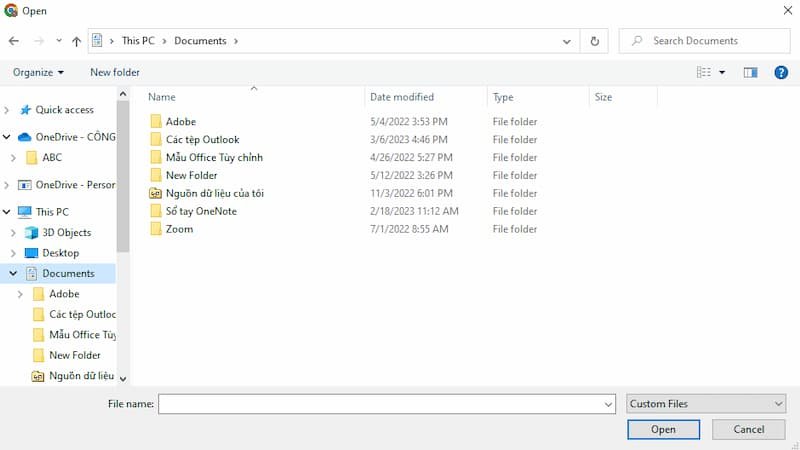Viewport: 800px width, 450px height.
Task: Sort by Name column header
Action: click(x=162, y=97)
